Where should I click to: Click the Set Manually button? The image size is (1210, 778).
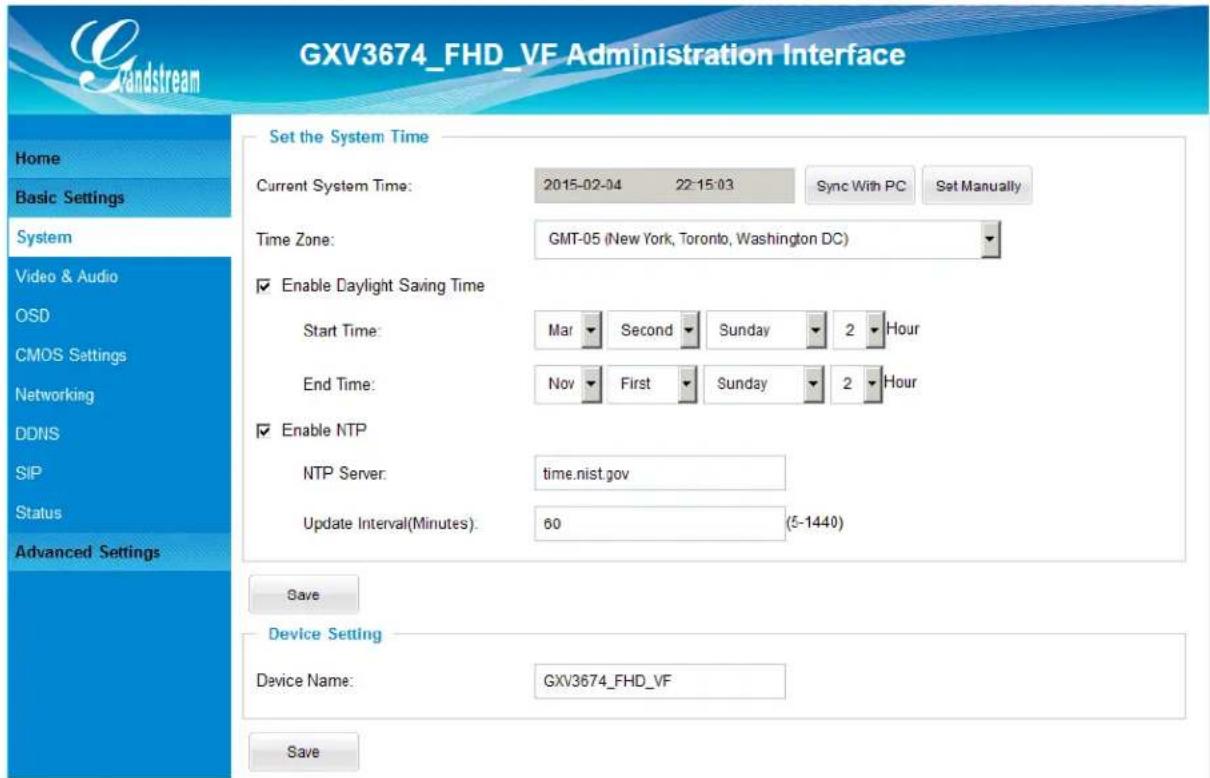[977, 186]
